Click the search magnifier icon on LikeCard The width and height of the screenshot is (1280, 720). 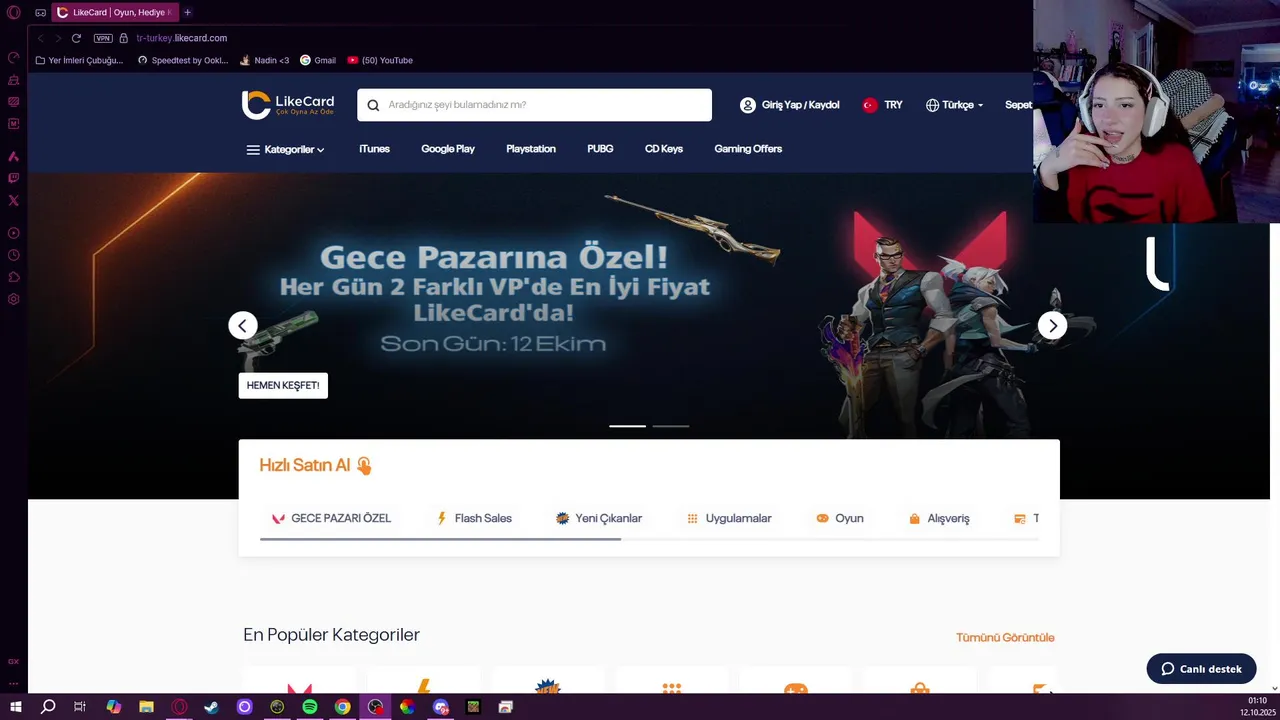pos(374,105)
